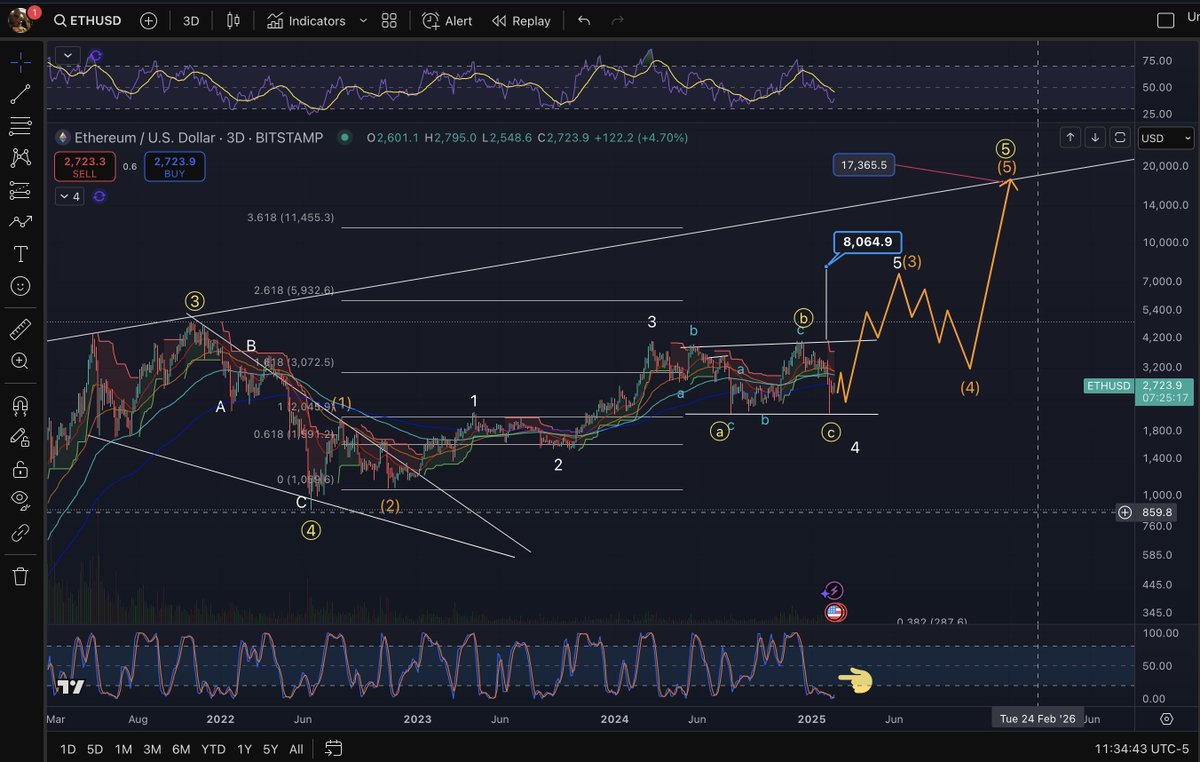This screenshot has width=1200, height=762.
Task: Expand the 4 indicators legend chevron
Action: [x=69, y=197]
